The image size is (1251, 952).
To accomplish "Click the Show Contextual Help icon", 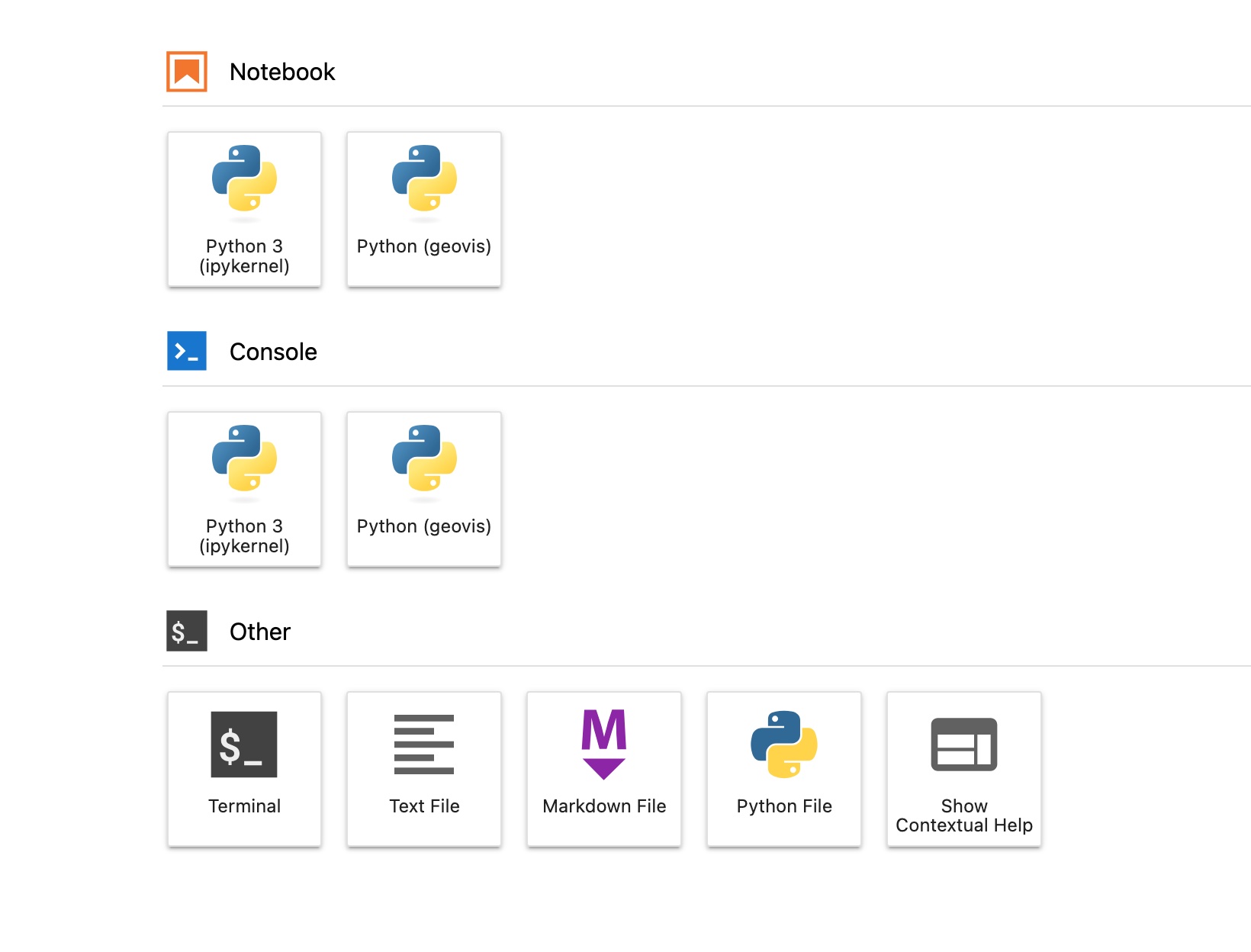I will [x=964, y=745].
